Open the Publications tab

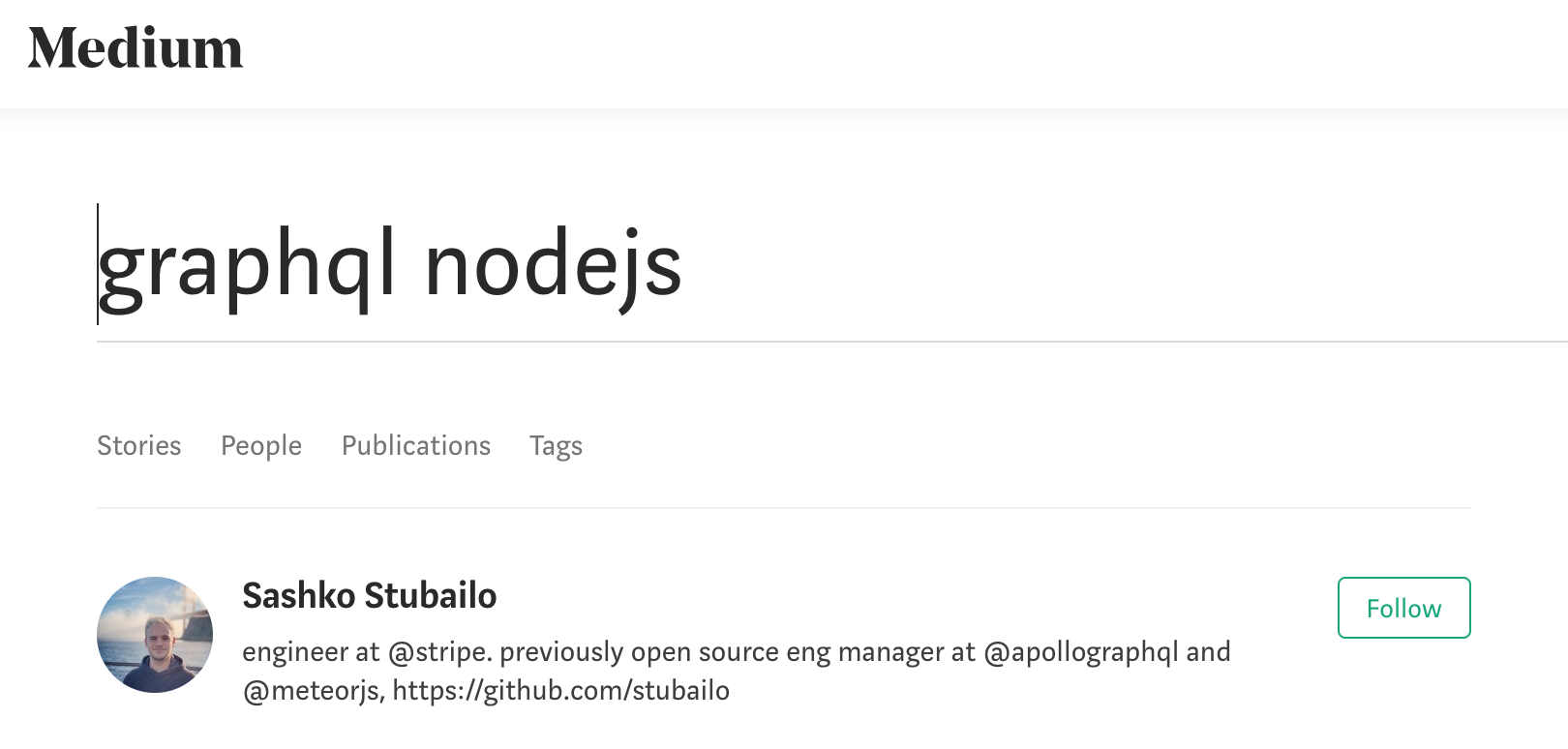pyautogui.click(x=416, y=445)
